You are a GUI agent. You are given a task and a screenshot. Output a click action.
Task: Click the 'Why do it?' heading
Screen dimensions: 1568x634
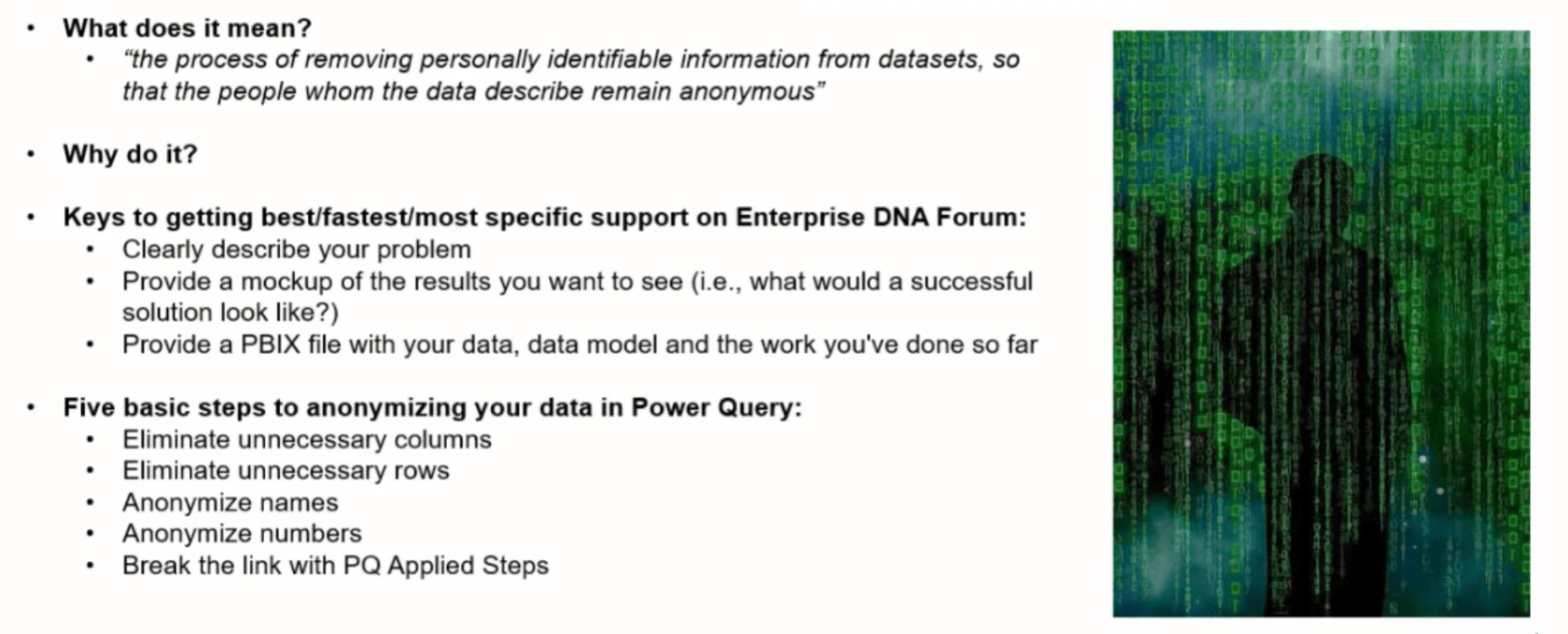point(131,154)
